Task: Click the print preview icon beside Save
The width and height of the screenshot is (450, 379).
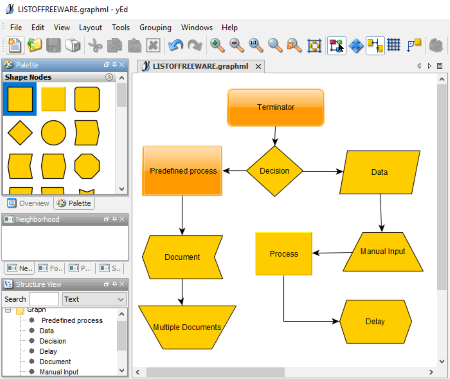Action: [x=73, y=45]
